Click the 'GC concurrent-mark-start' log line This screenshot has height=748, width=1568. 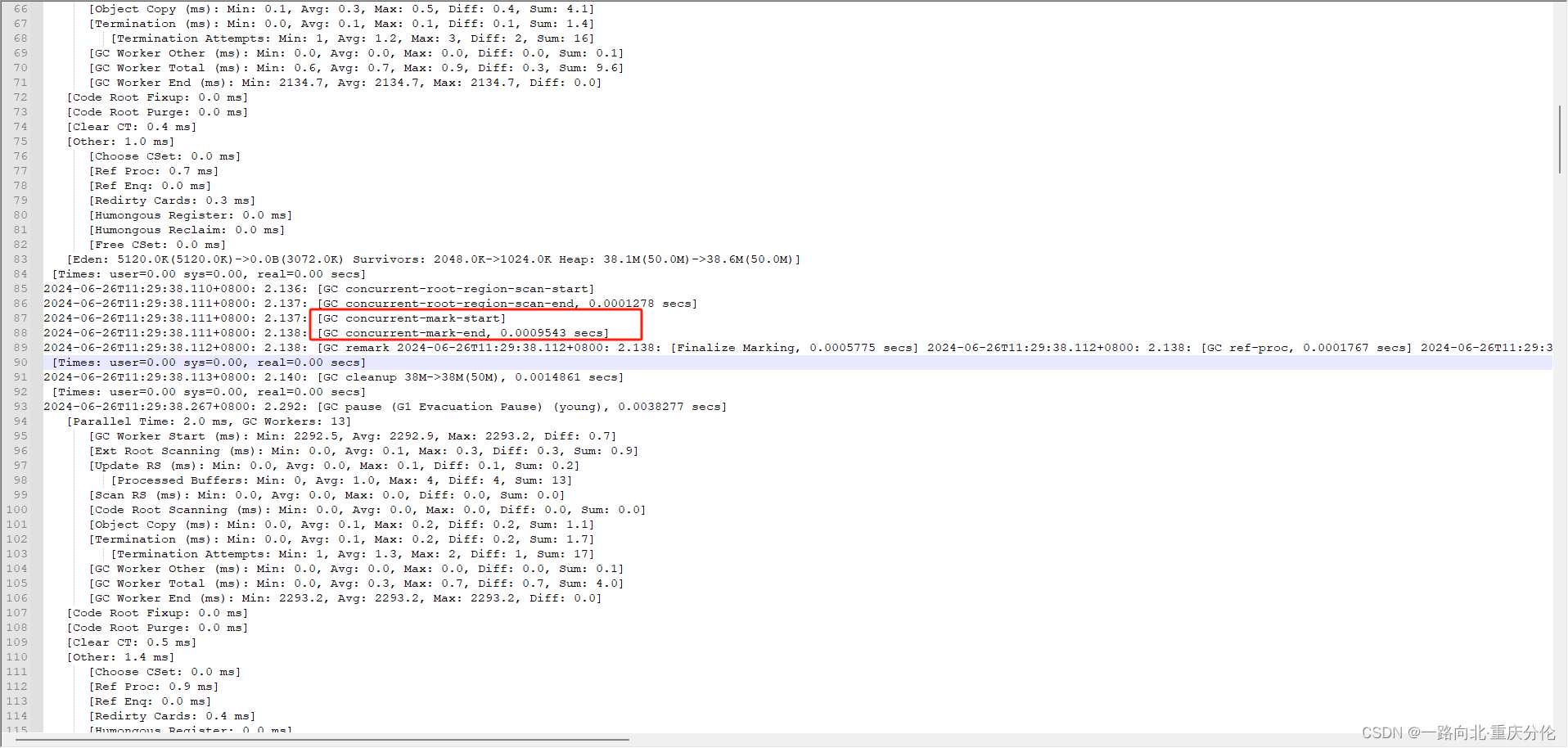pyautogui.click(x=275, y=318)
